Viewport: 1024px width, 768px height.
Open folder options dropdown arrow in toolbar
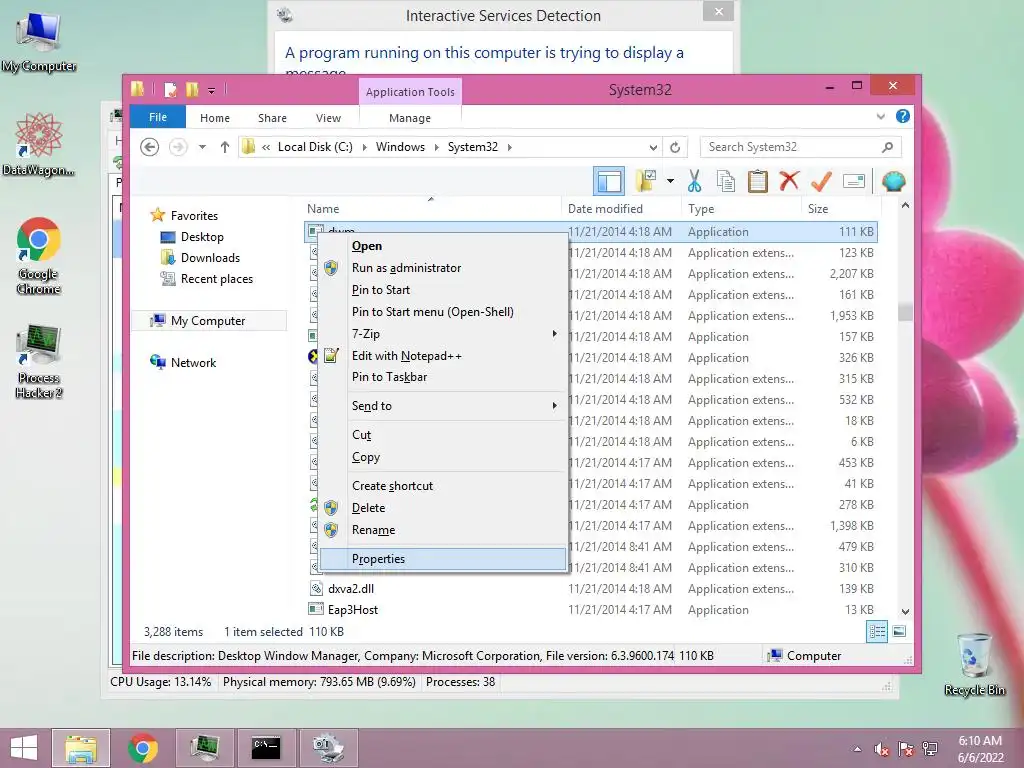click(670, 181)
